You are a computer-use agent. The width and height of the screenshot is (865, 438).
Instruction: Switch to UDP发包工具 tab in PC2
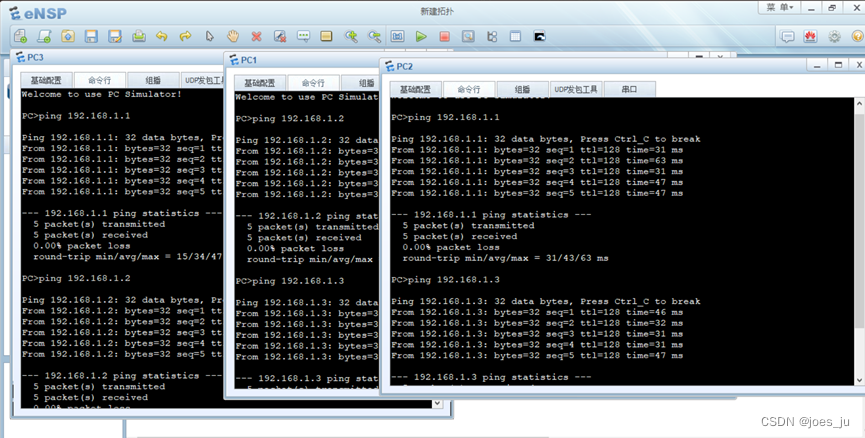coord(576,89)
